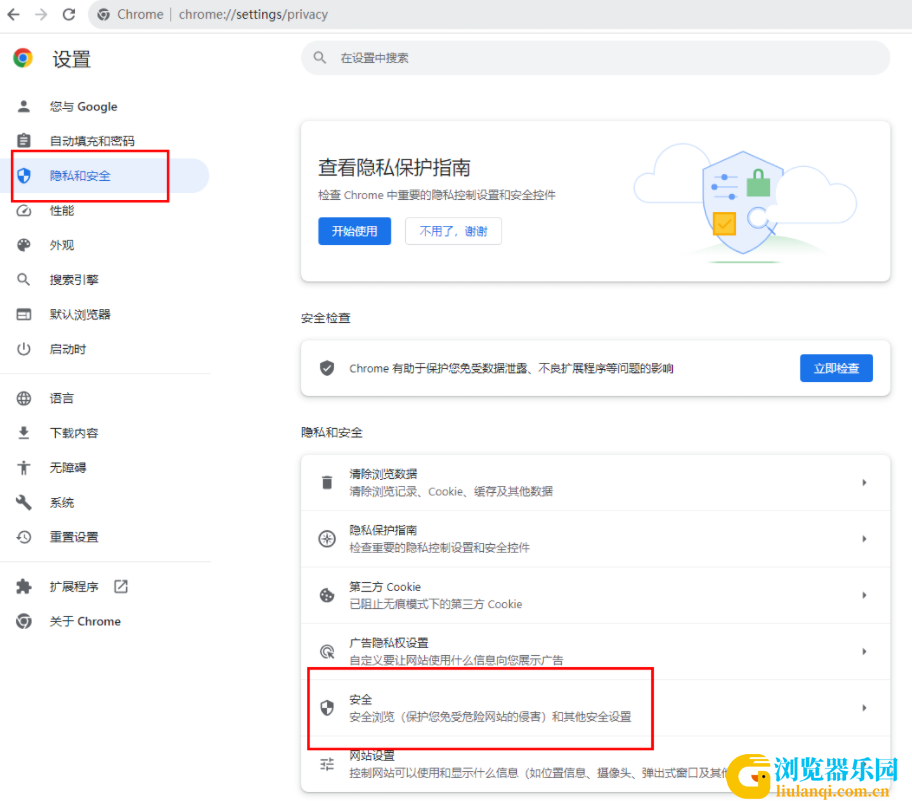The width and height of the screenshot is (912, 801).
Task: Open 隐私保护指南 row in the list
Action: (x=596, y=539)
